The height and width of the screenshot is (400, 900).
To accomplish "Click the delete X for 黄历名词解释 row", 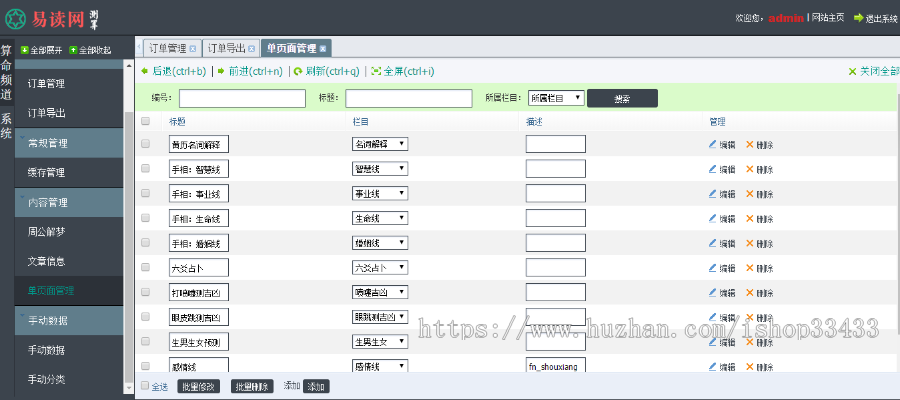I will [x=749, y=145].
